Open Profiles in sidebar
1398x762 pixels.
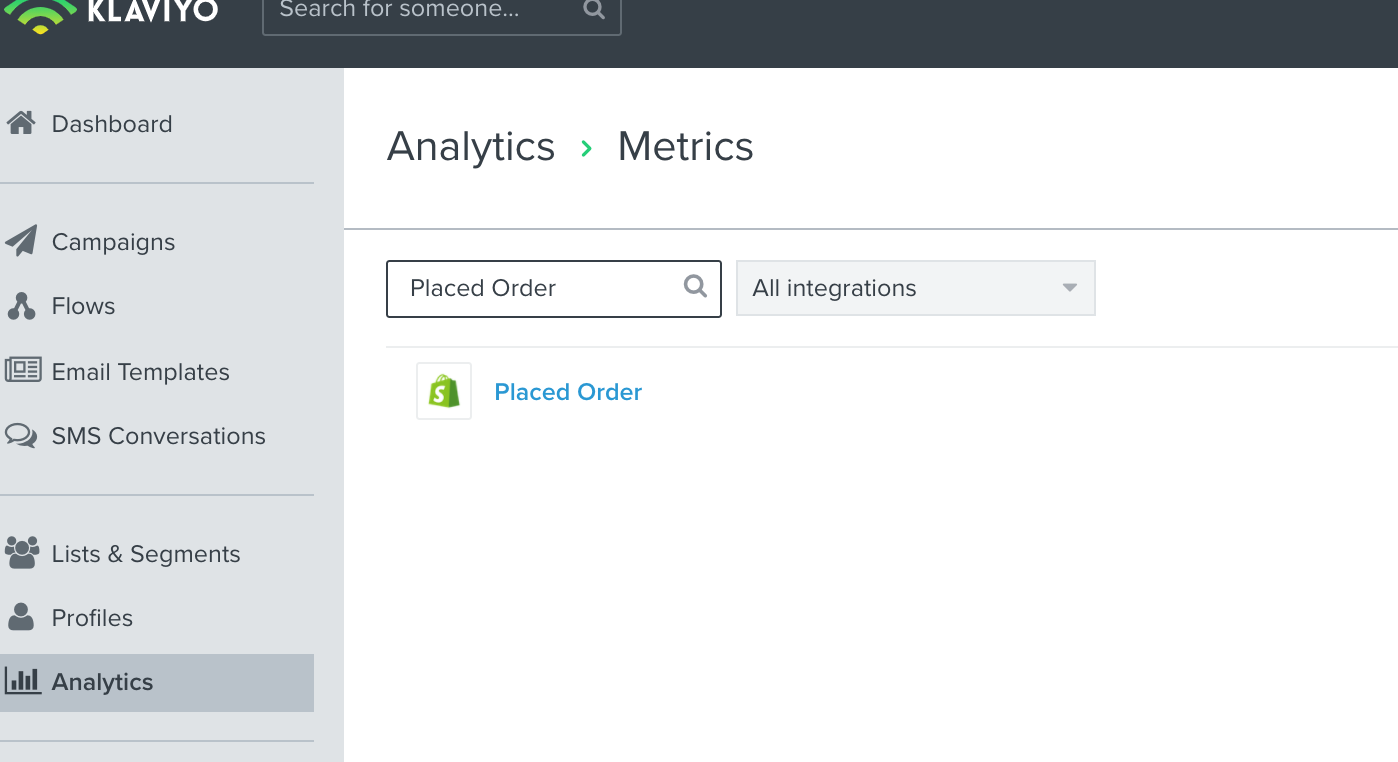[x=92, y=618]
